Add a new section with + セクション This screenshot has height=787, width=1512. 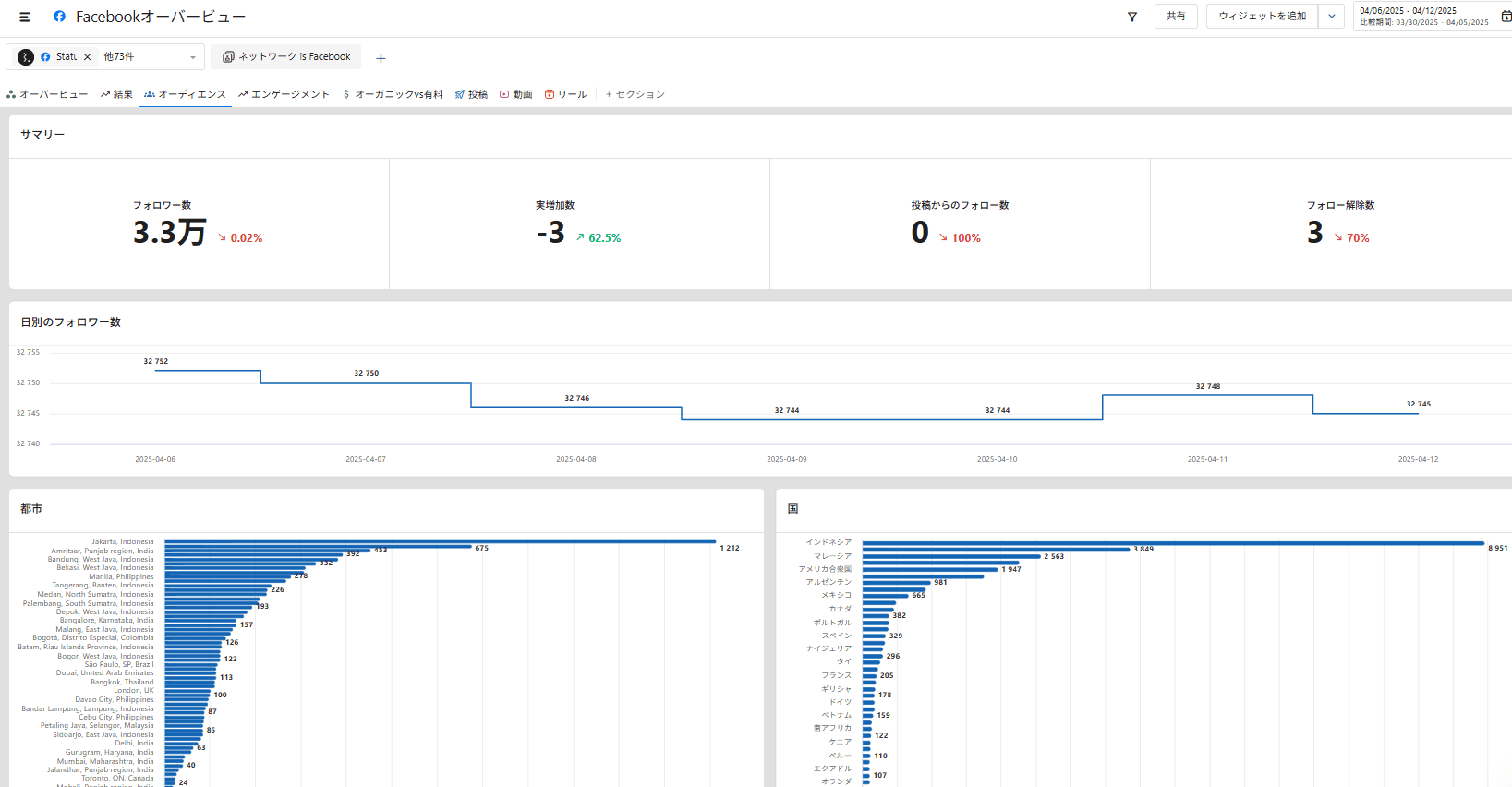[635, 94]
